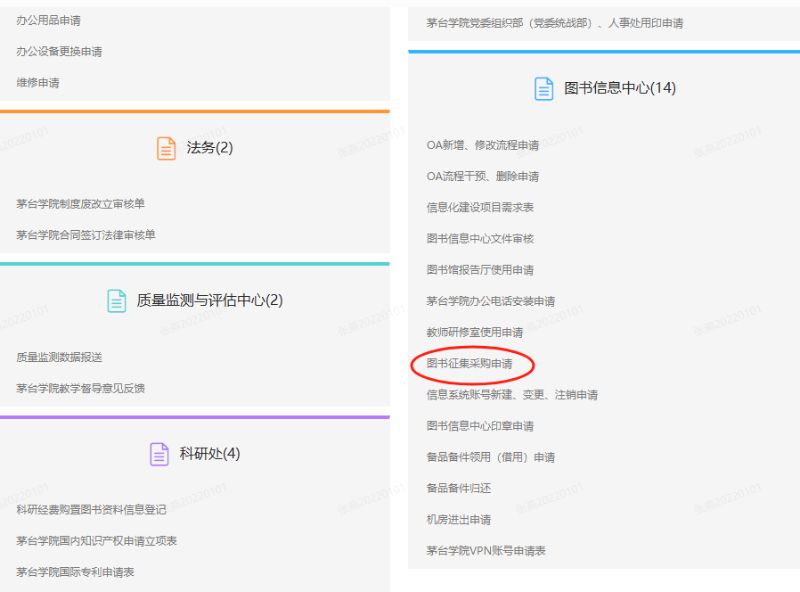This screenshot has width=800, height=592.
Task: Open 图书馆报告厅使用申请
Action: 480,270
